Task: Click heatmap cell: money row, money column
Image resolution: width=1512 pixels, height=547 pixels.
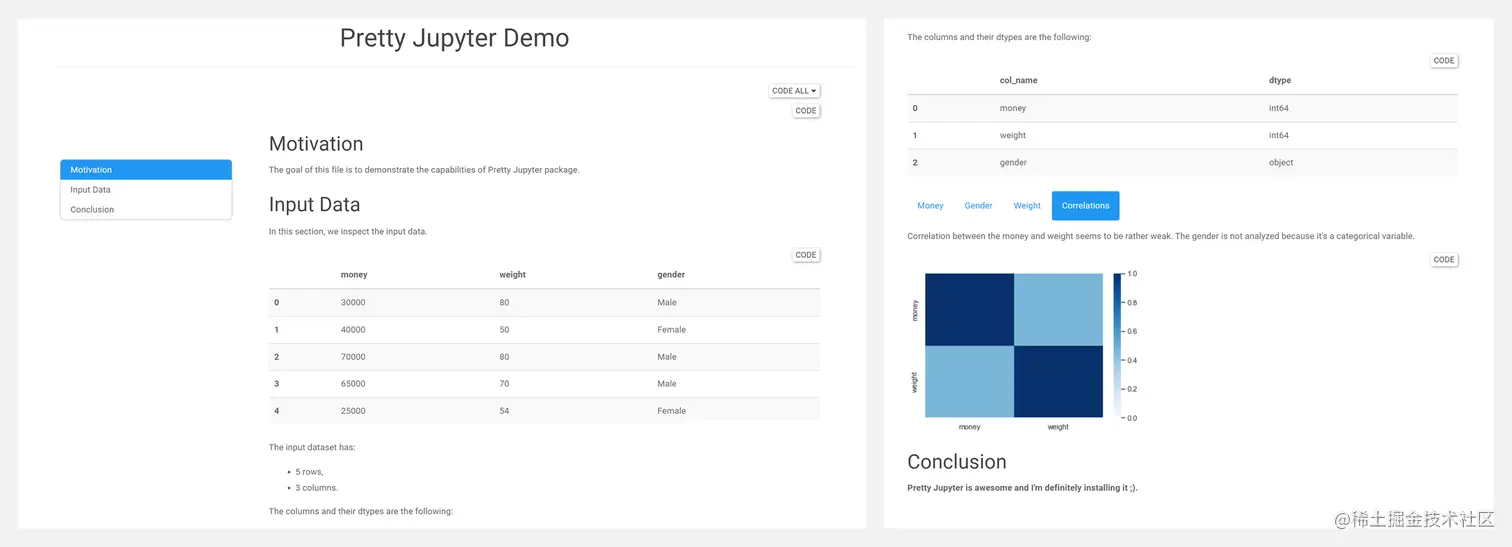Action: (x=969, y=309)
